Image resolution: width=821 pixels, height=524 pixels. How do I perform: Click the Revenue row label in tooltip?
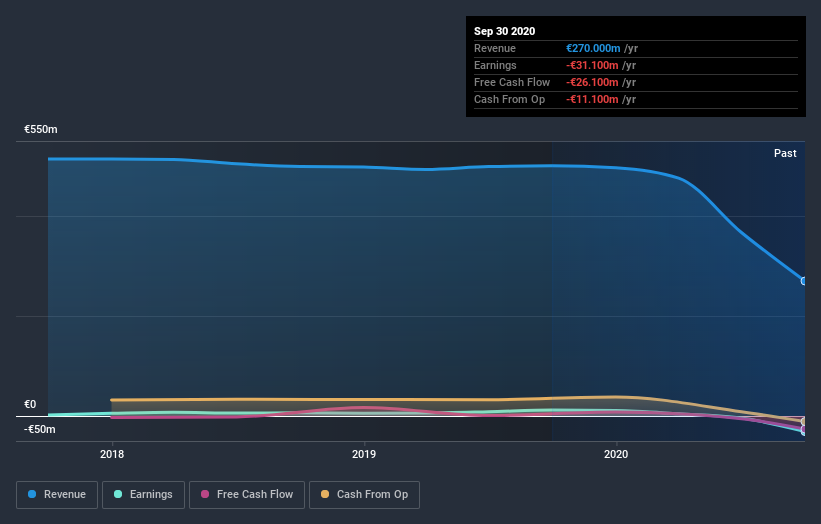(x=495, y=48)
